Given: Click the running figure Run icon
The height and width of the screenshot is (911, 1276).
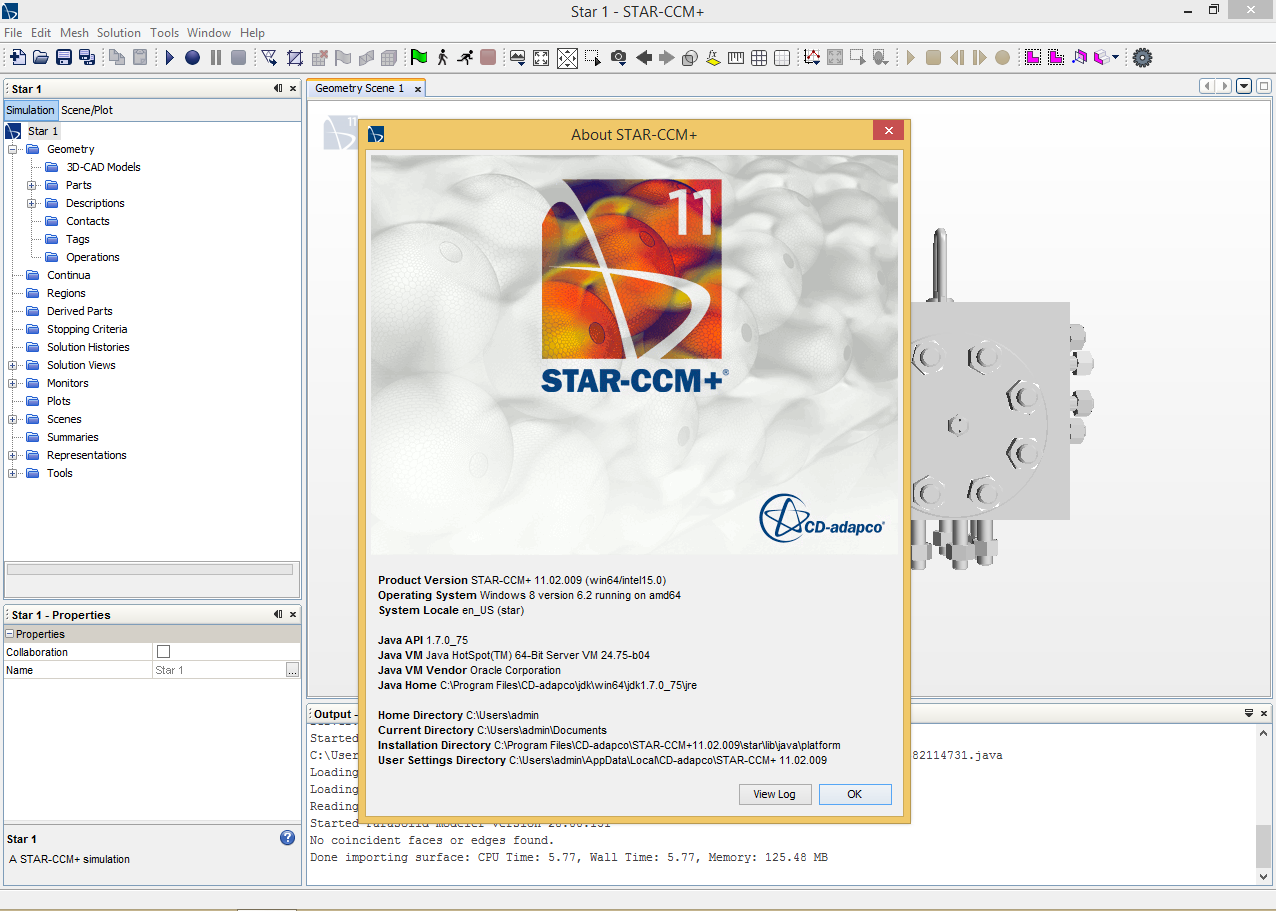Looking at the screenshot, I should 465,58.
